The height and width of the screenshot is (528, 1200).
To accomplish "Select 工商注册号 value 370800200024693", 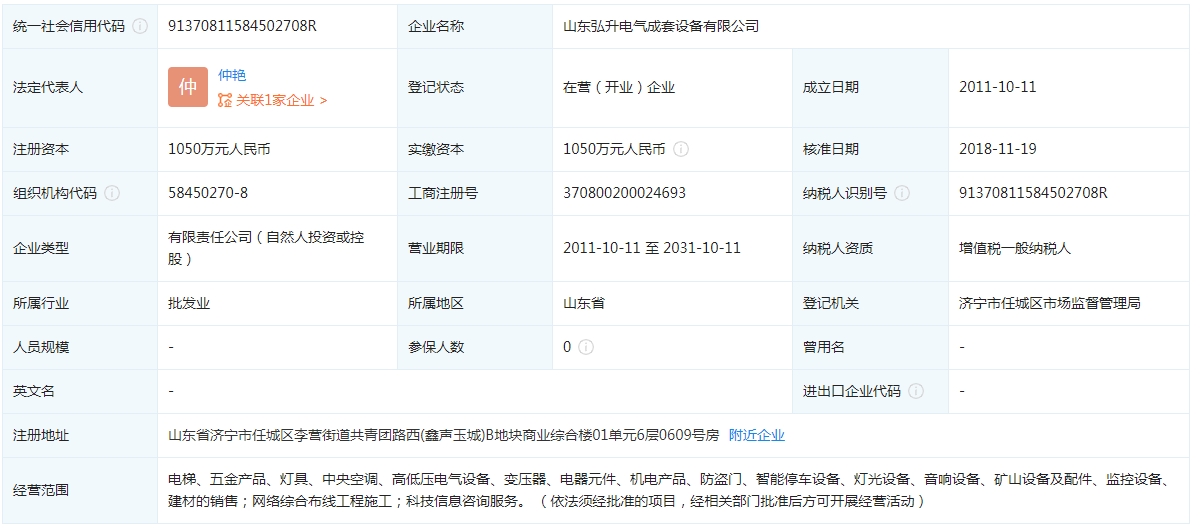I will 624,192.
